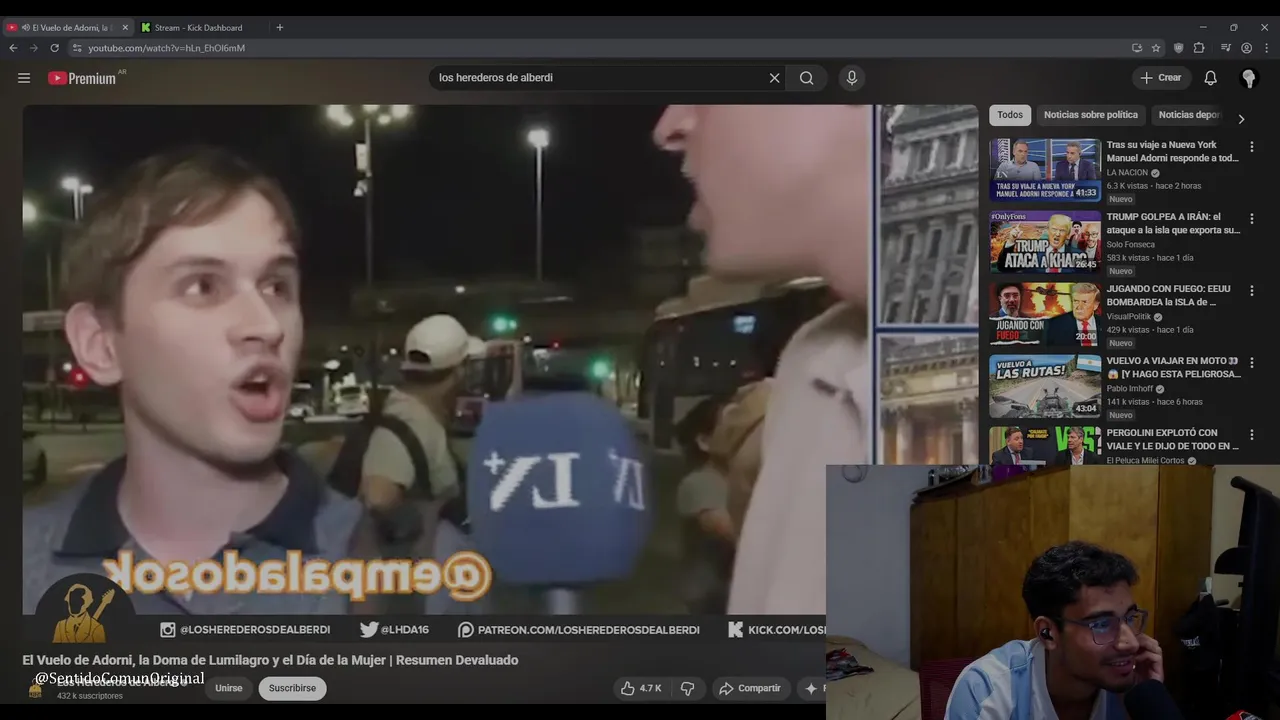Image resolution: width=1280 pixels, height=720 pixels.
Task: Dislike the video with thumbs down
Action: pyautogui.click(x=687, y=688)
